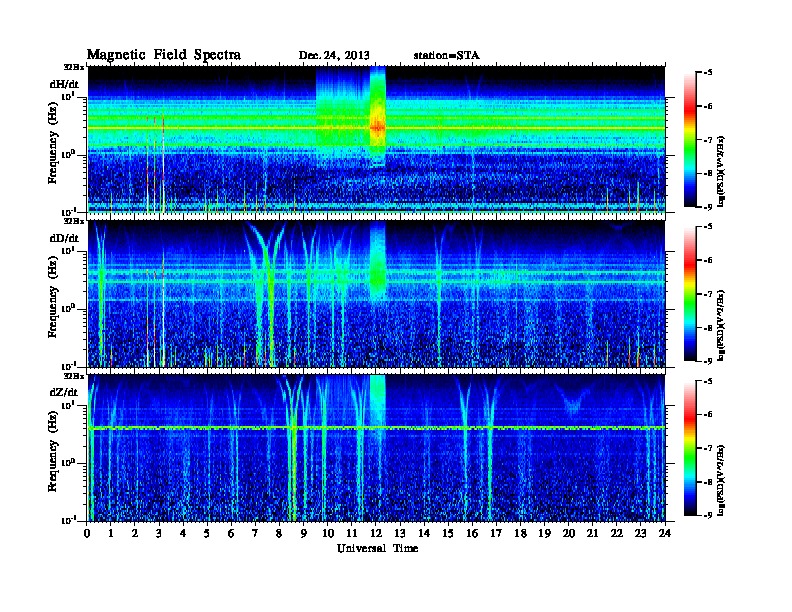Click the color scale bar beside dD/dt panel
Screen dimensions: 792x612
(690, 293)
